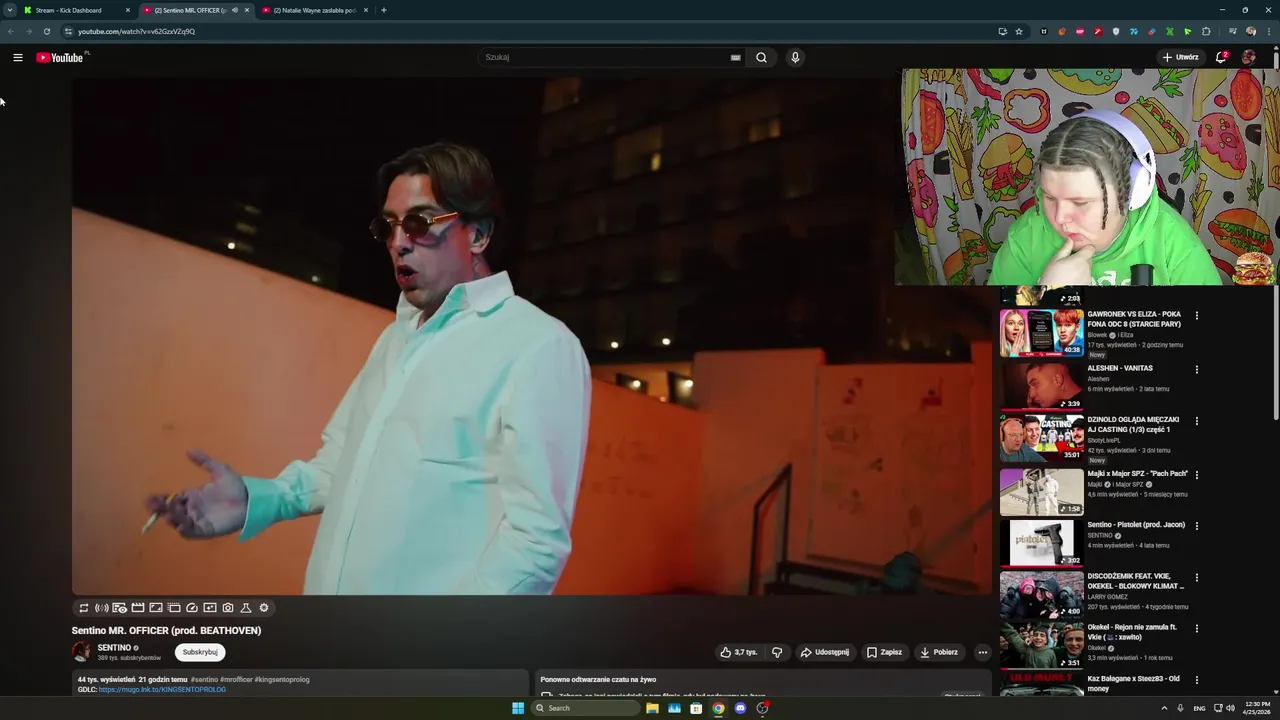
Task: Like the video (3,7 tys.)
Action: 738,652
